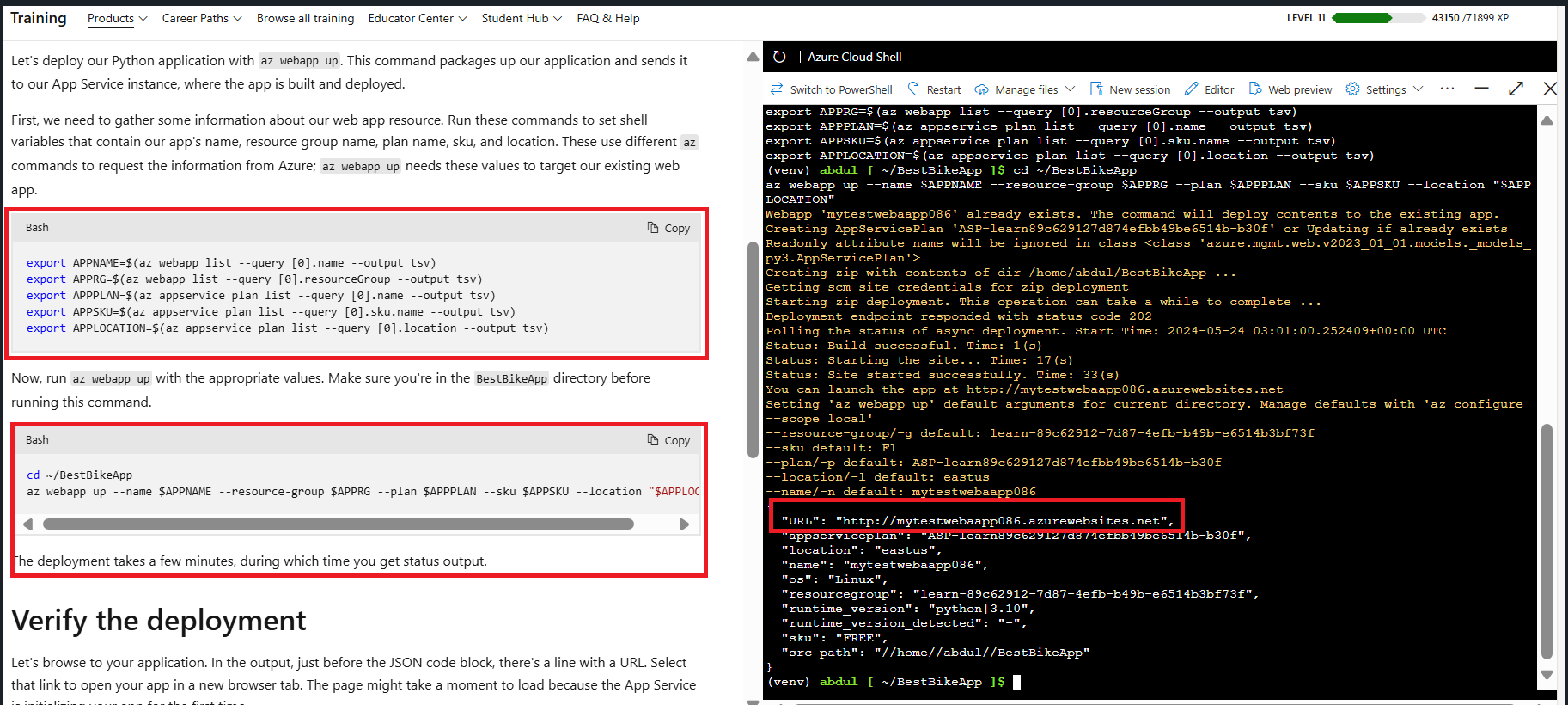Open the Cloud Shell Editor
The width and height of the screenshot is (1568, 705).
[x=1209, y=89]
